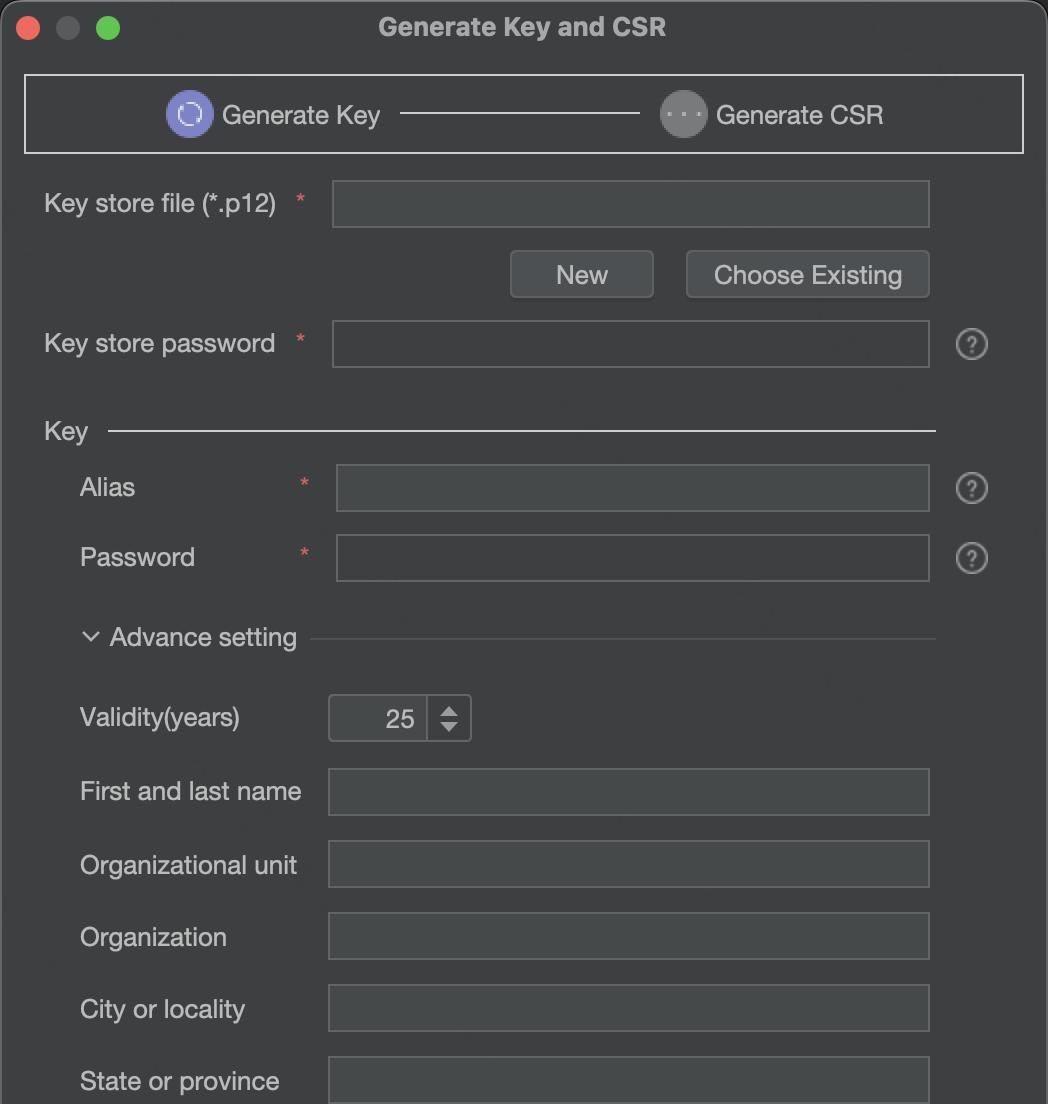Click into Key store password field

pos(630,344)
